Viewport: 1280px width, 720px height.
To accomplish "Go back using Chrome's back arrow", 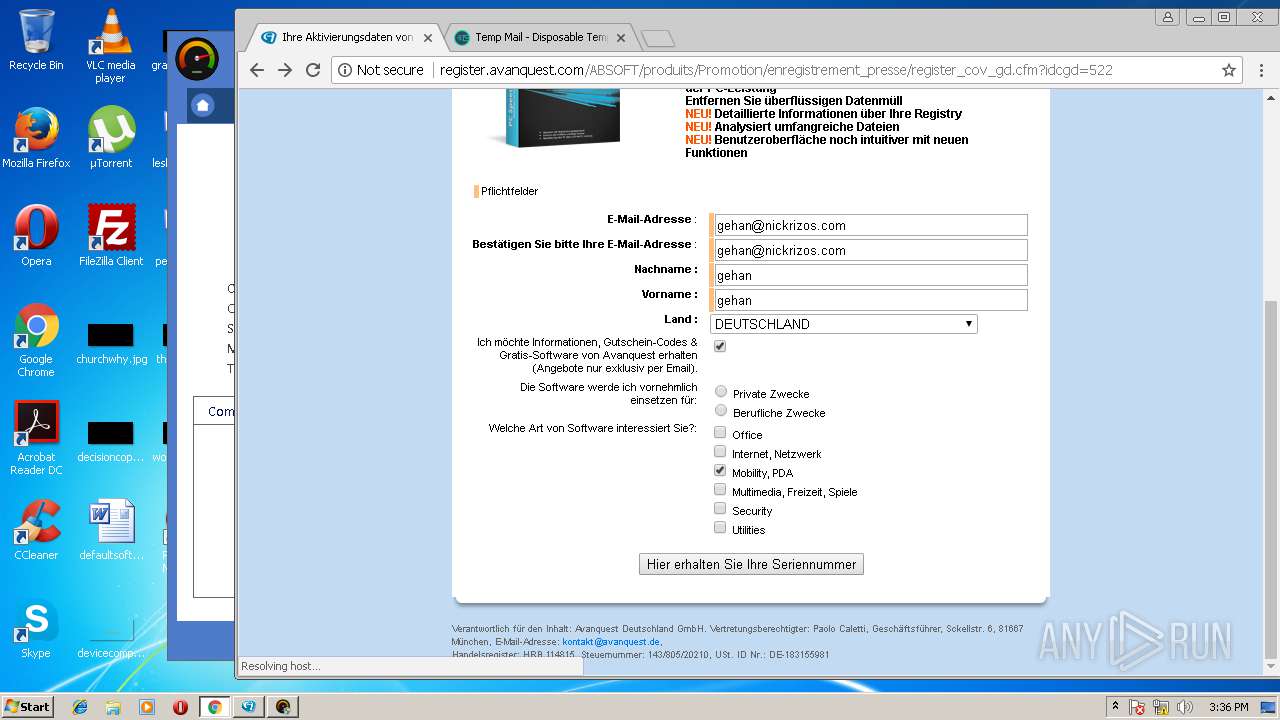I will [257, 70].
